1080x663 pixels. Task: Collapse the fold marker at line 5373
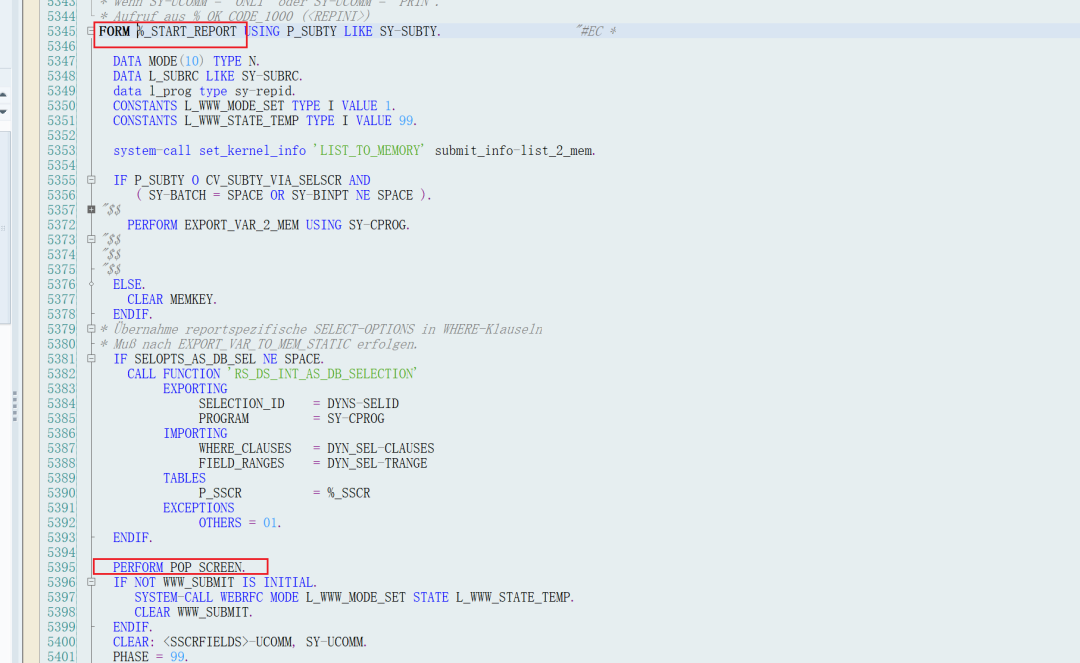[x=91, y=240]
